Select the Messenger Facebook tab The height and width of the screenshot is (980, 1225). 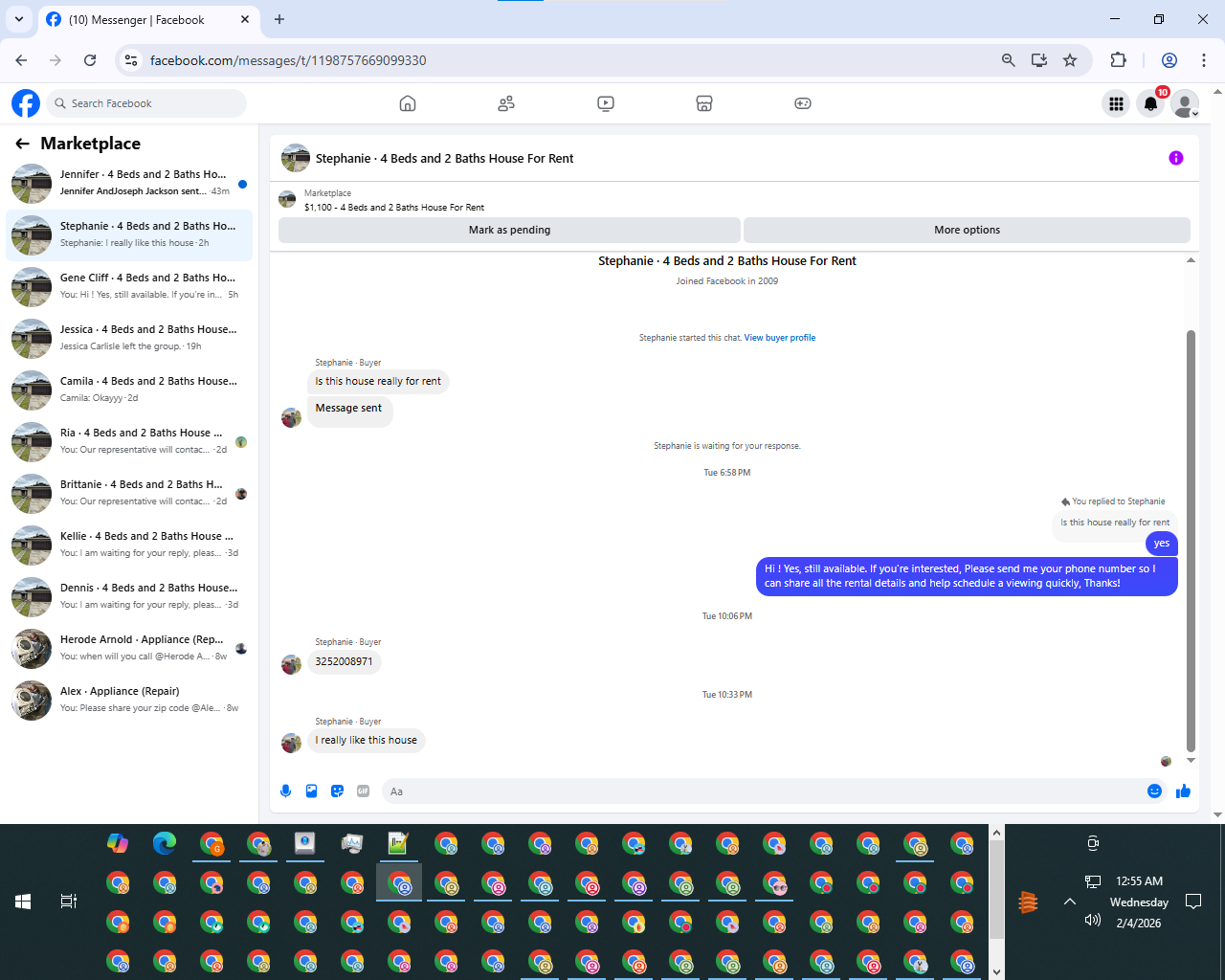(x=148, y=20)
